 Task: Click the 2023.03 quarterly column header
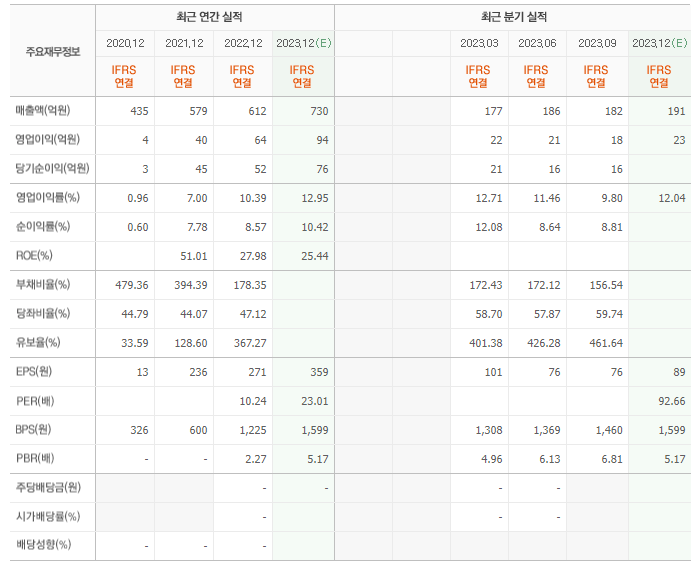[x=479, y=43]
